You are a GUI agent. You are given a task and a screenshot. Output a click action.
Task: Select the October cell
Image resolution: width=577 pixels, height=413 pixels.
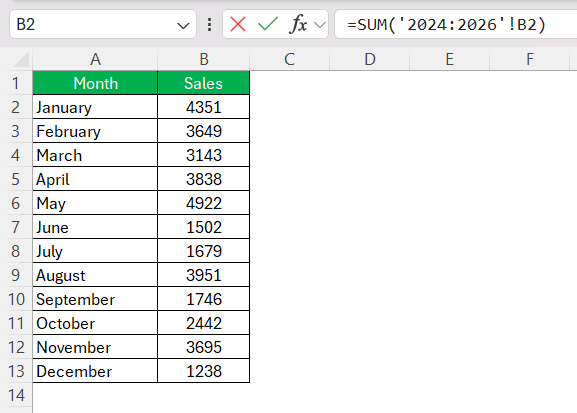pyautogui.click(x=95, y=323)
